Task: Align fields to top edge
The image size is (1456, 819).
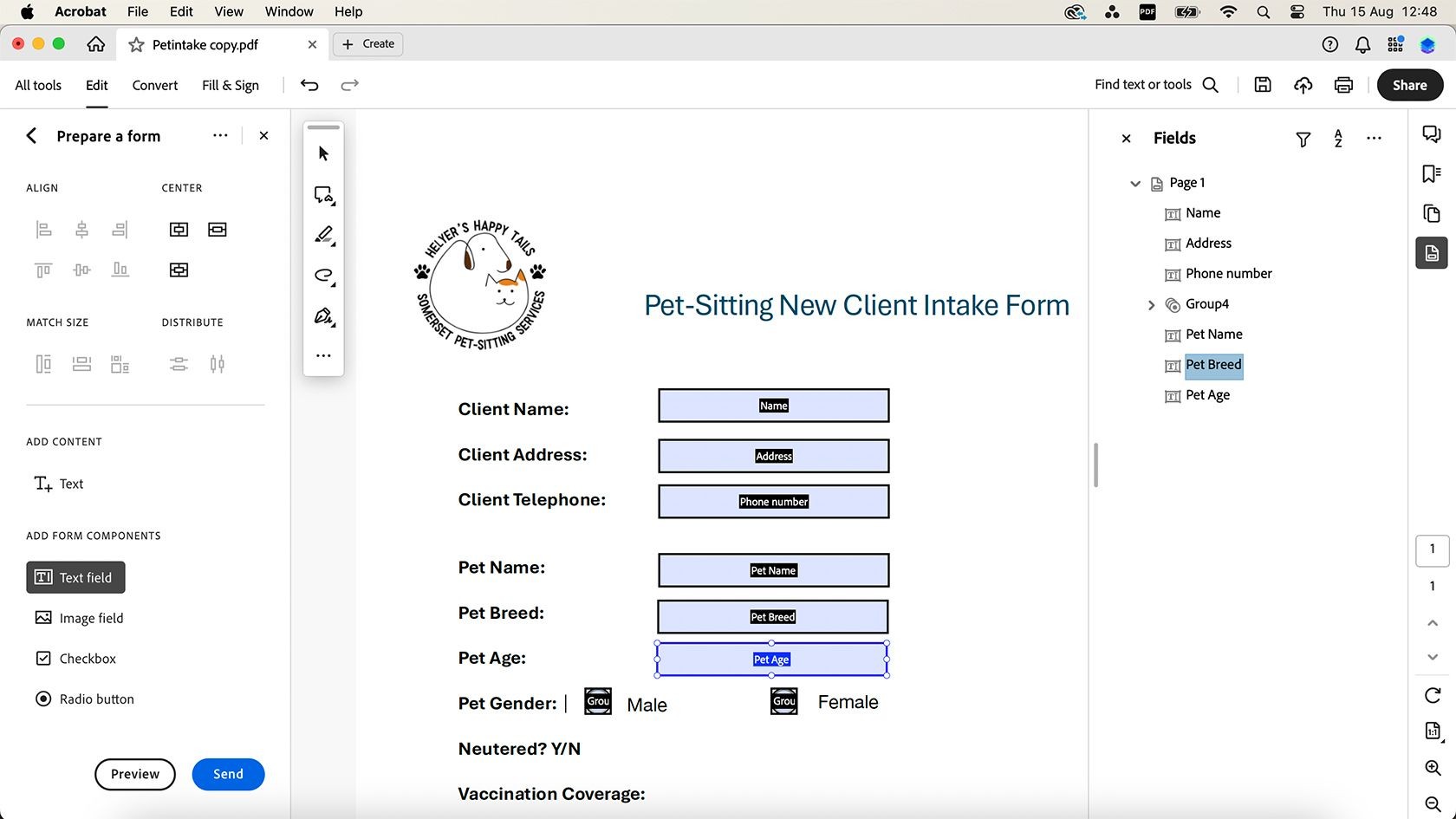Action: pos(43,270)
